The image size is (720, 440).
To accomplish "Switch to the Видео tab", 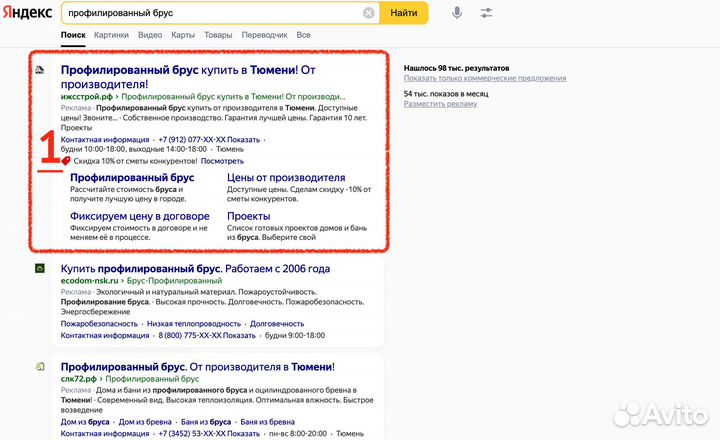I will coord(150,35).
